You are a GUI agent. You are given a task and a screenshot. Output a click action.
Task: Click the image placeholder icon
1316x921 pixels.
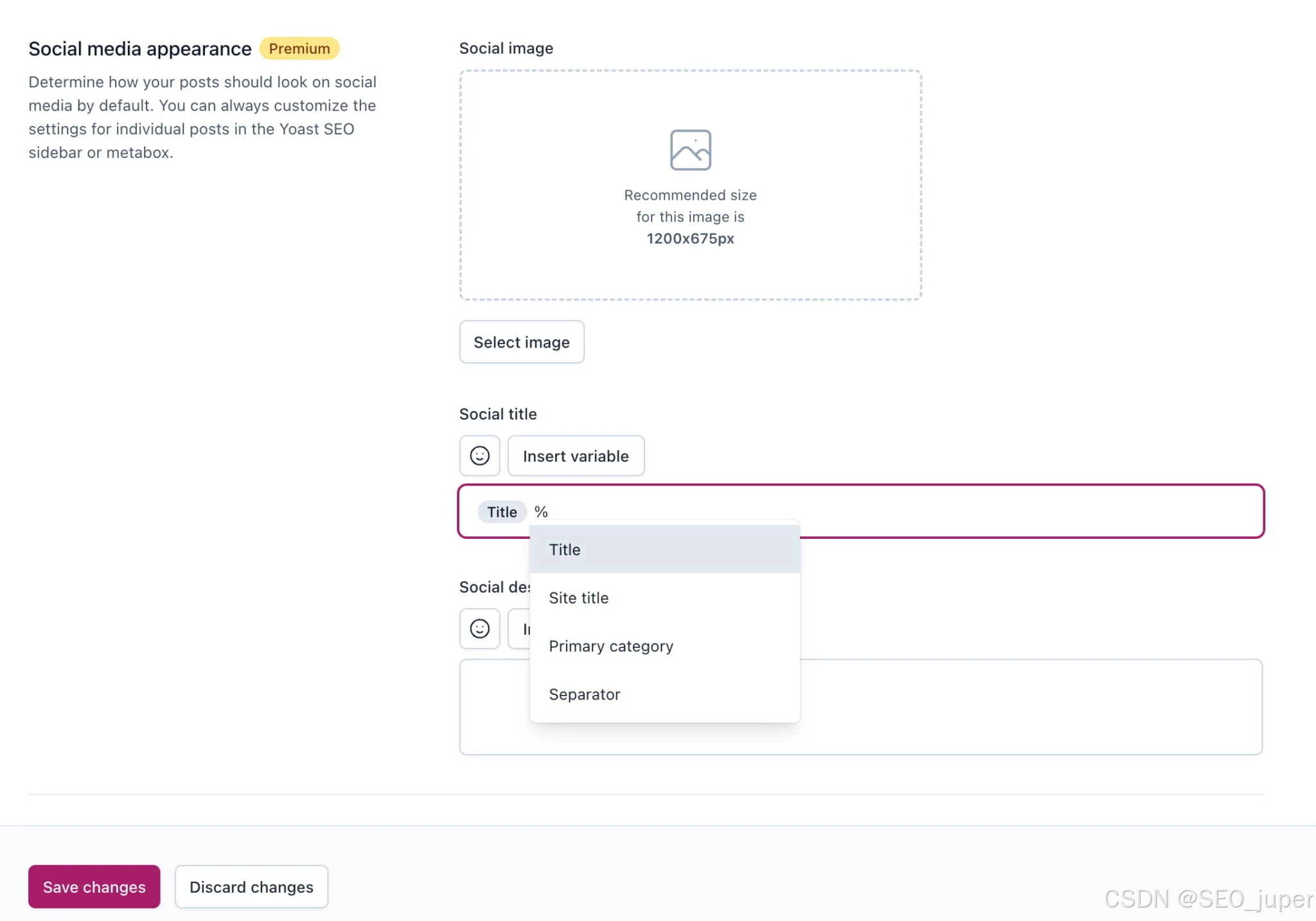pos(690,150)
